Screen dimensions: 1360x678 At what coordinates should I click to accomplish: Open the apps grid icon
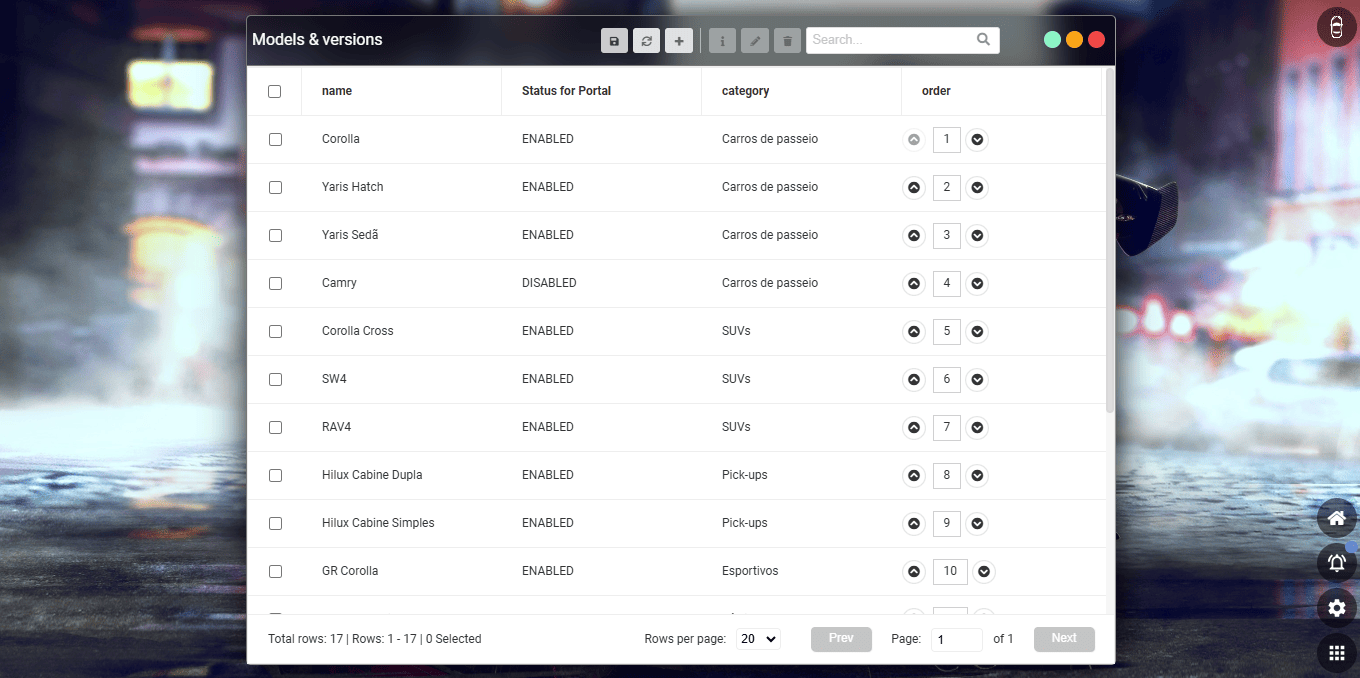pyautogui.click(x=1337, y=654)
